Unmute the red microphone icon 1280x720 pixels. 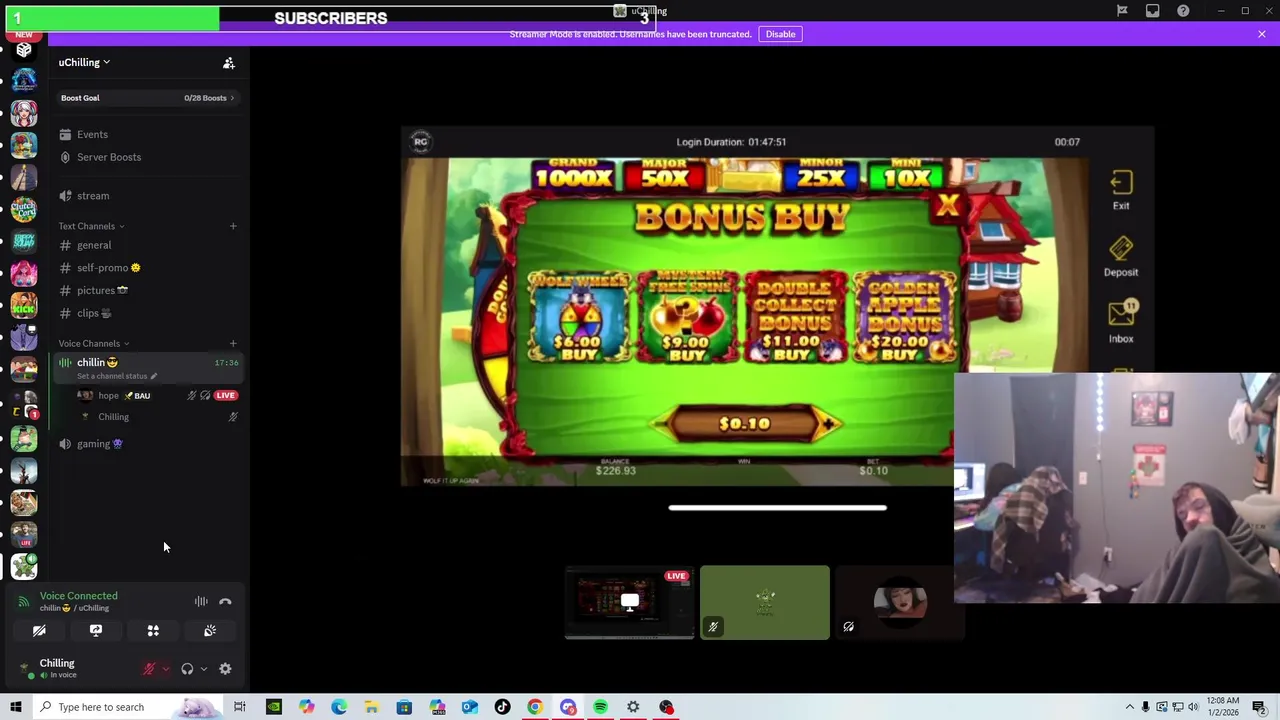(x=149, y=669)
